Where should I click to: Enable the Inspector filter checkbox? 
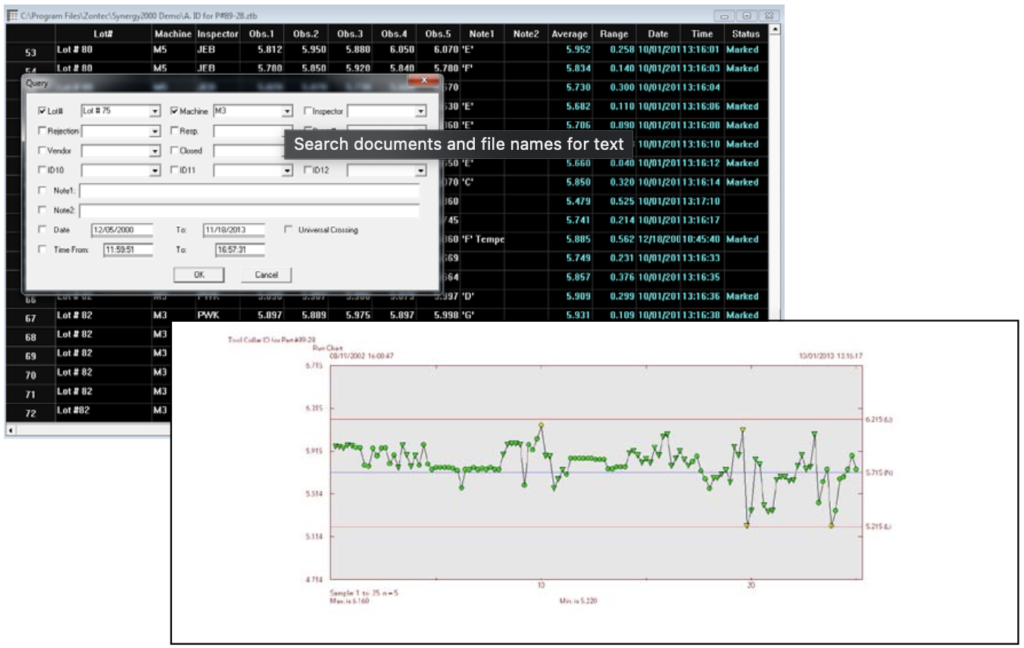[x=308, y=111]
